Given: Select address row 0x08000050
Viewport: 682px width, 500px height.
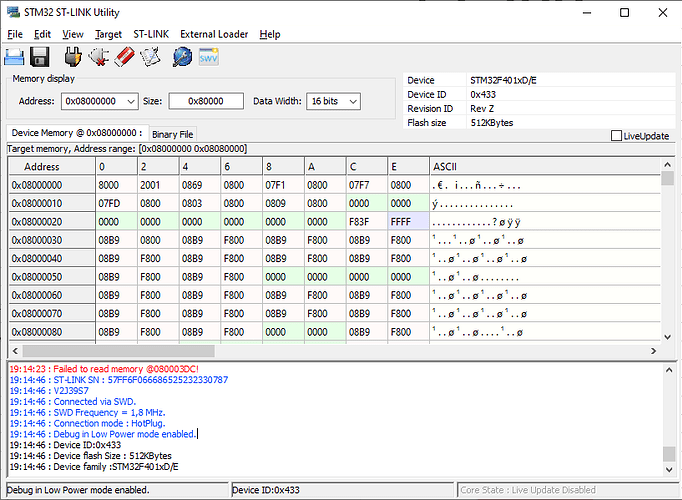Looking at the screenshot, I should tap(52, 277).
